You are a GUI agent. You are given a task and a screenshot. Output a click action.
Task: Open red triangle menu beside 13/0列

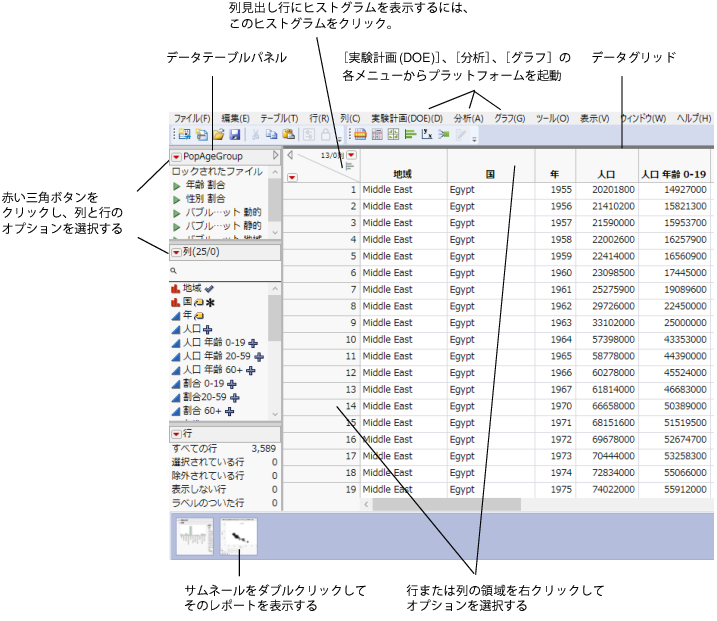tap(351, 155)
